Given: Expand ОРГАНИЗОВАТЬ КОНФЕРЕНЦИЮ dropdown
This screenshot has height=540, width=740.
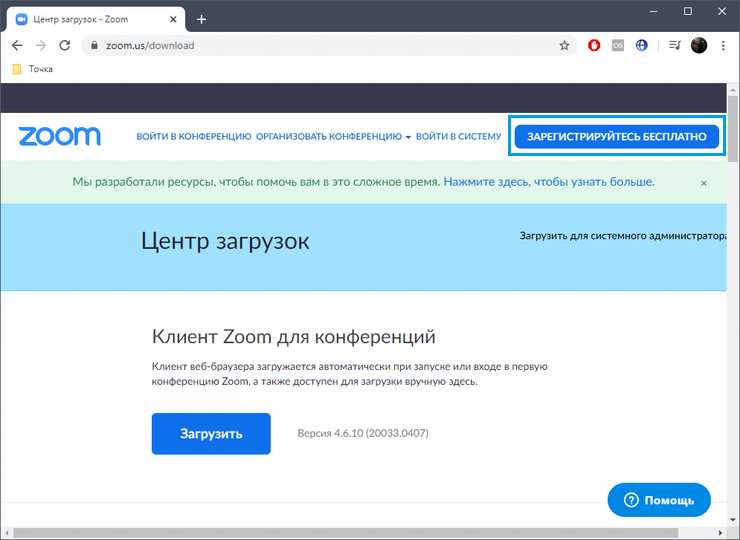Looking at the screenshot, I should (x=333, y=136).
